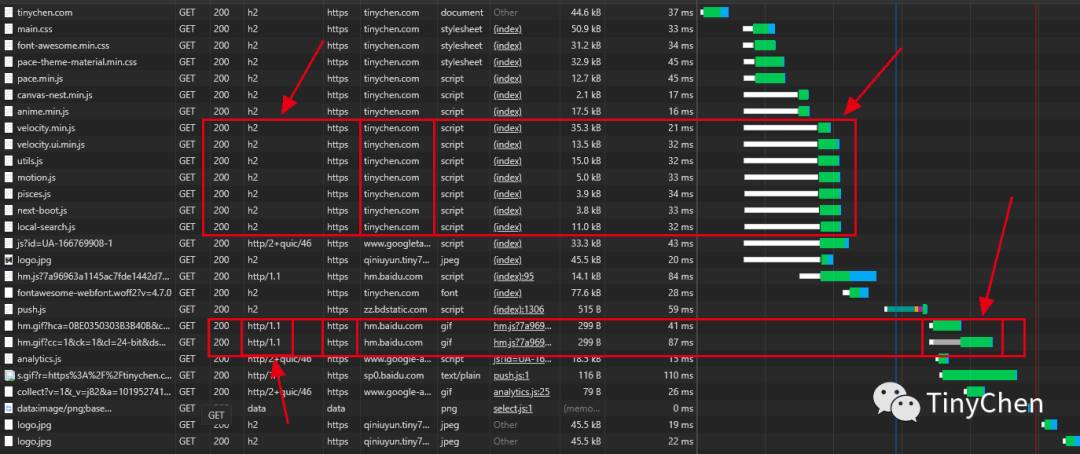
Task: Click the file icon beside js?id=UA-166769908-1
Action: pyautogui.click(x=8, y=243)
